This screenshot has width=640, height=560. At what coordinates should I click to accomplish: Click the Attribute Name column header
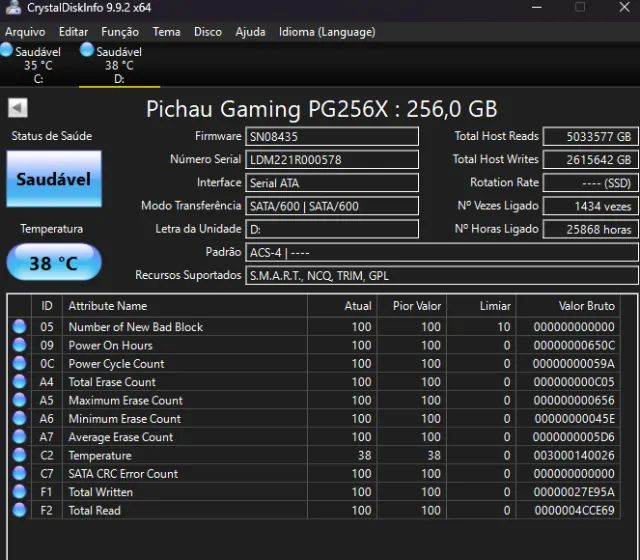[x=184, y=306]
